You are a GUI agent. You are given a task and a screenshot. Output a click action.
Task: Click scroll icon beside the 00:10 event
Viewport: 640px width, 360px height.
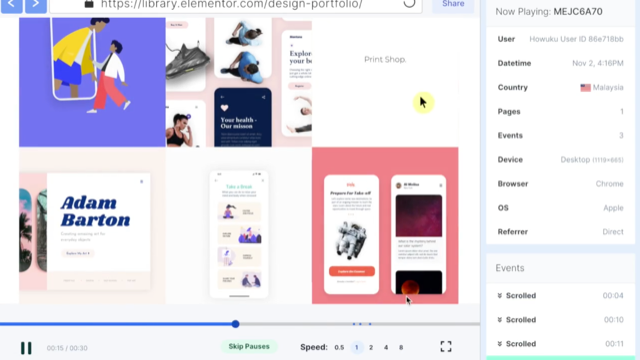coord(500,320)
